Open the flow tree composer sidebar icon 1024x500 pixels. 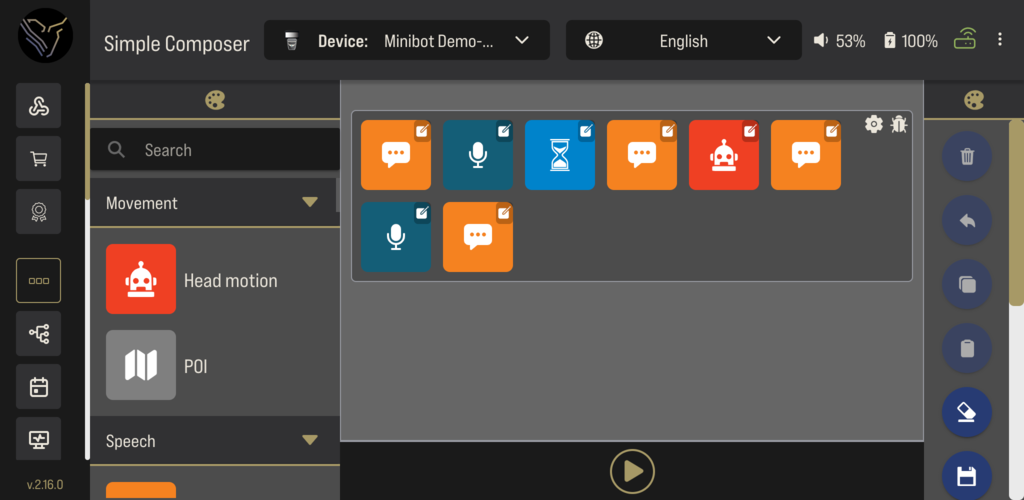tap(39, 334)
